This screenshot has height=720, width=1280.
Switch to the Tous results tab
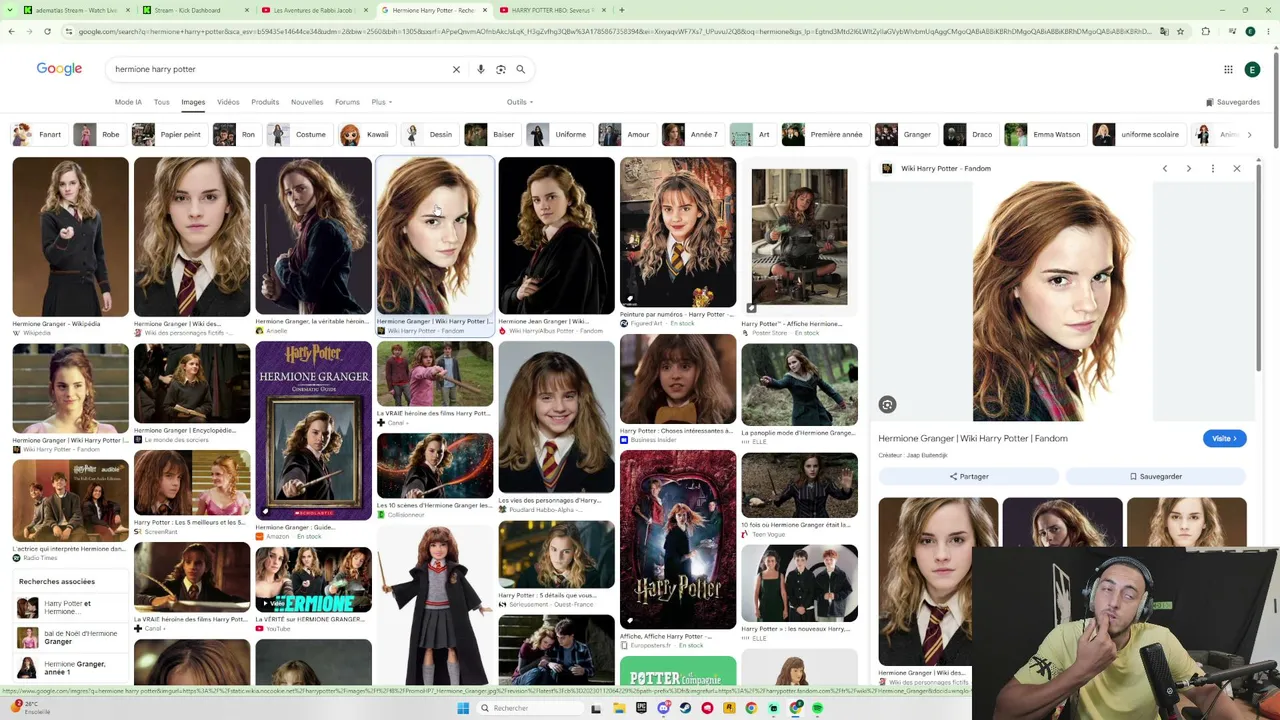161,102
